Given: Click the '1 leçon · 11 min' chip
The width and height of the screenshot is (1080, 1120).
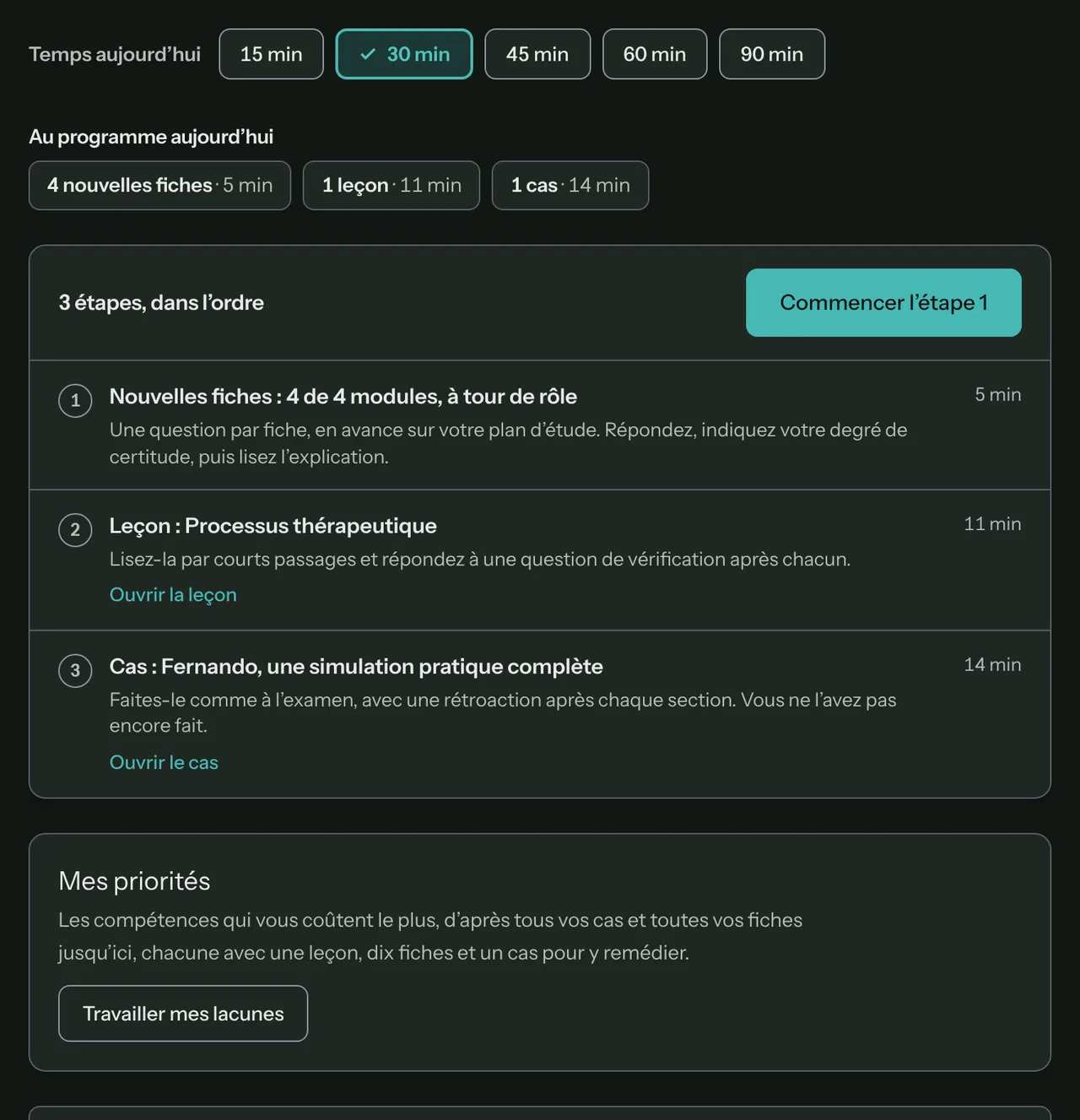Looking at the screenshot, I should pos(391,185).
